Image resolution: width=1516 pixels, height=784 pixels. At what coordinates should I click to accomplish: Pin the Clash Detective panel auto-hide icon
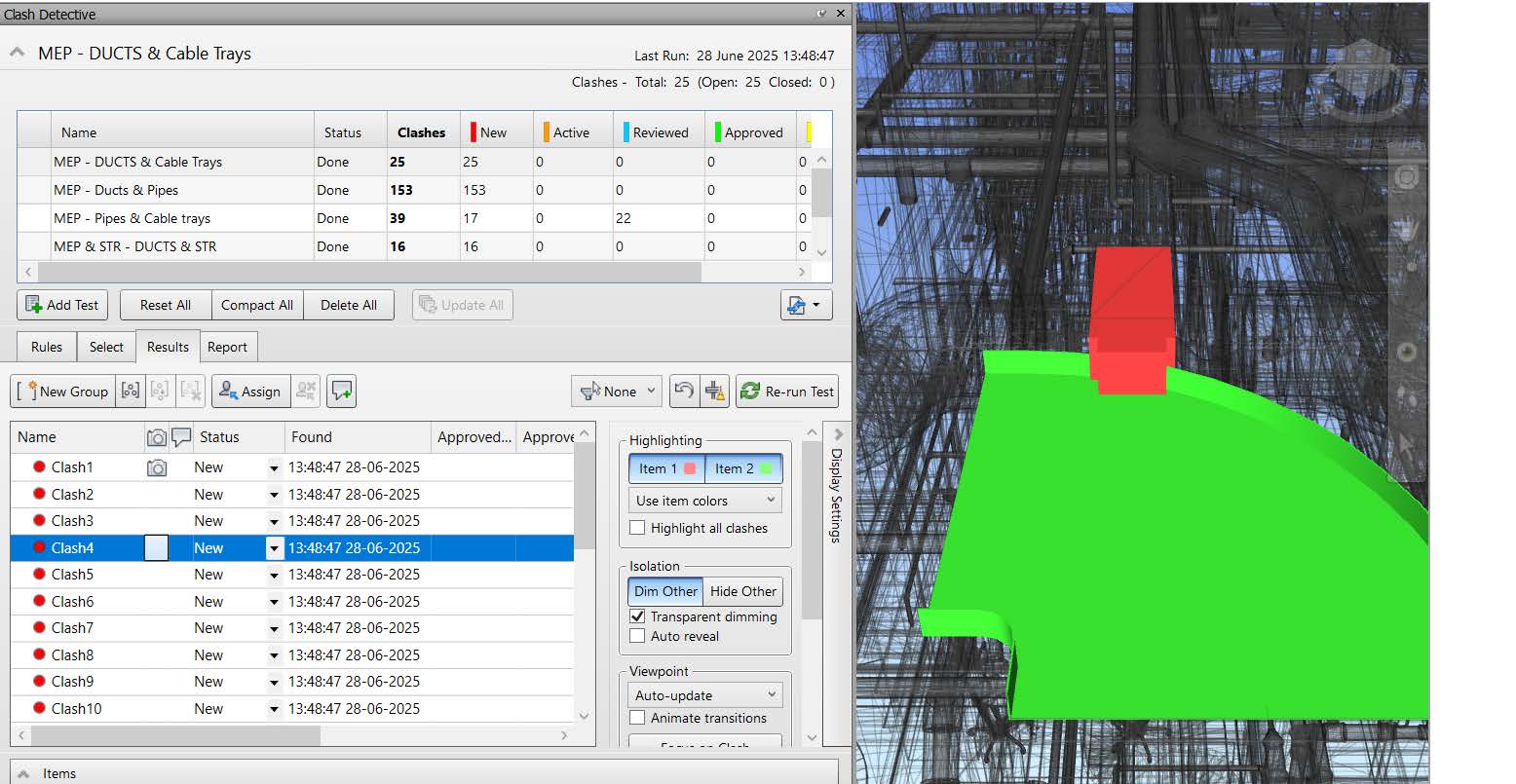(x=822, y=14)
